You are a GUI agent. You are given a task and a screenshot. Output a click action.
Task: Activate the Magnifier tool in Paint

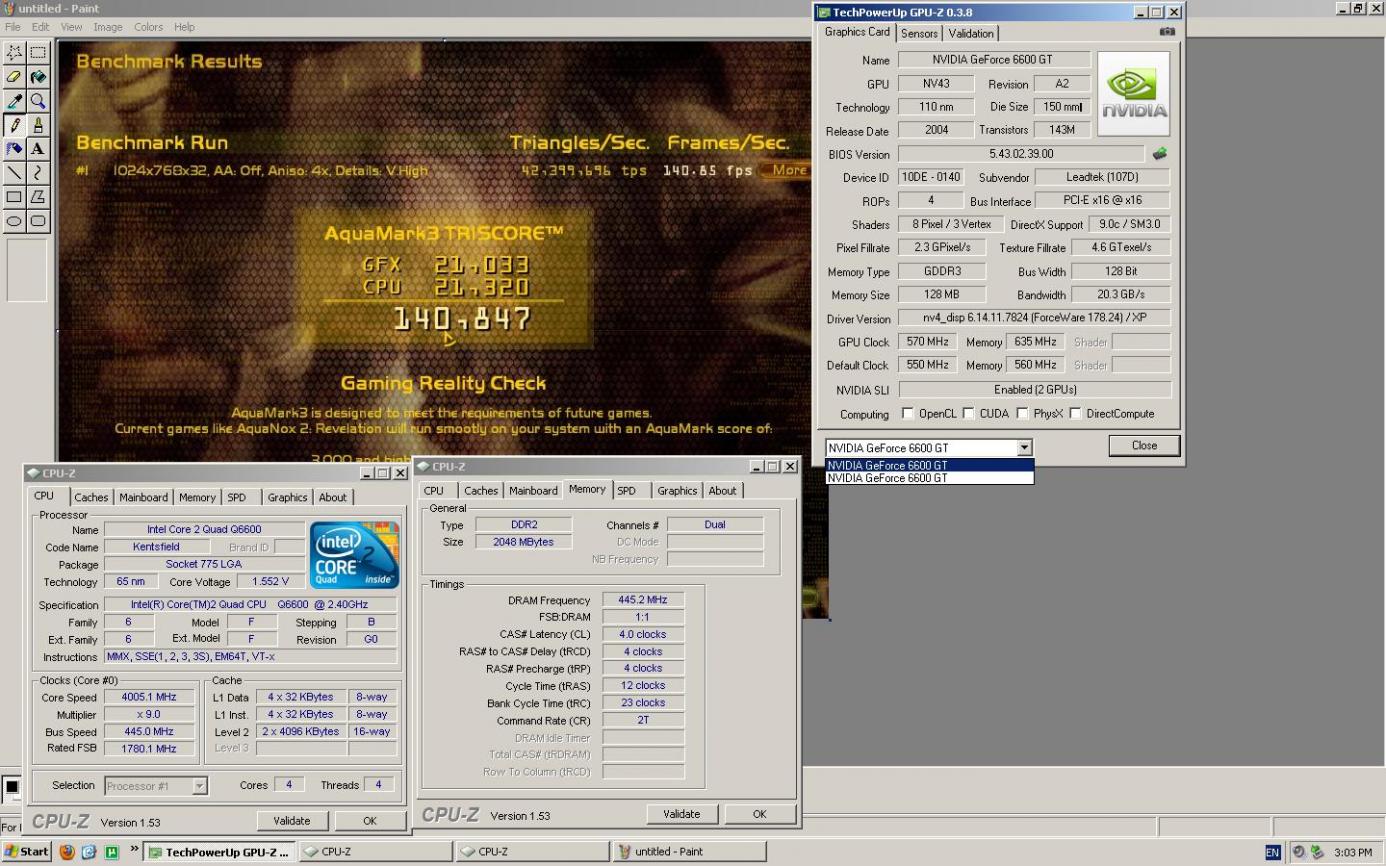(38, 101)
